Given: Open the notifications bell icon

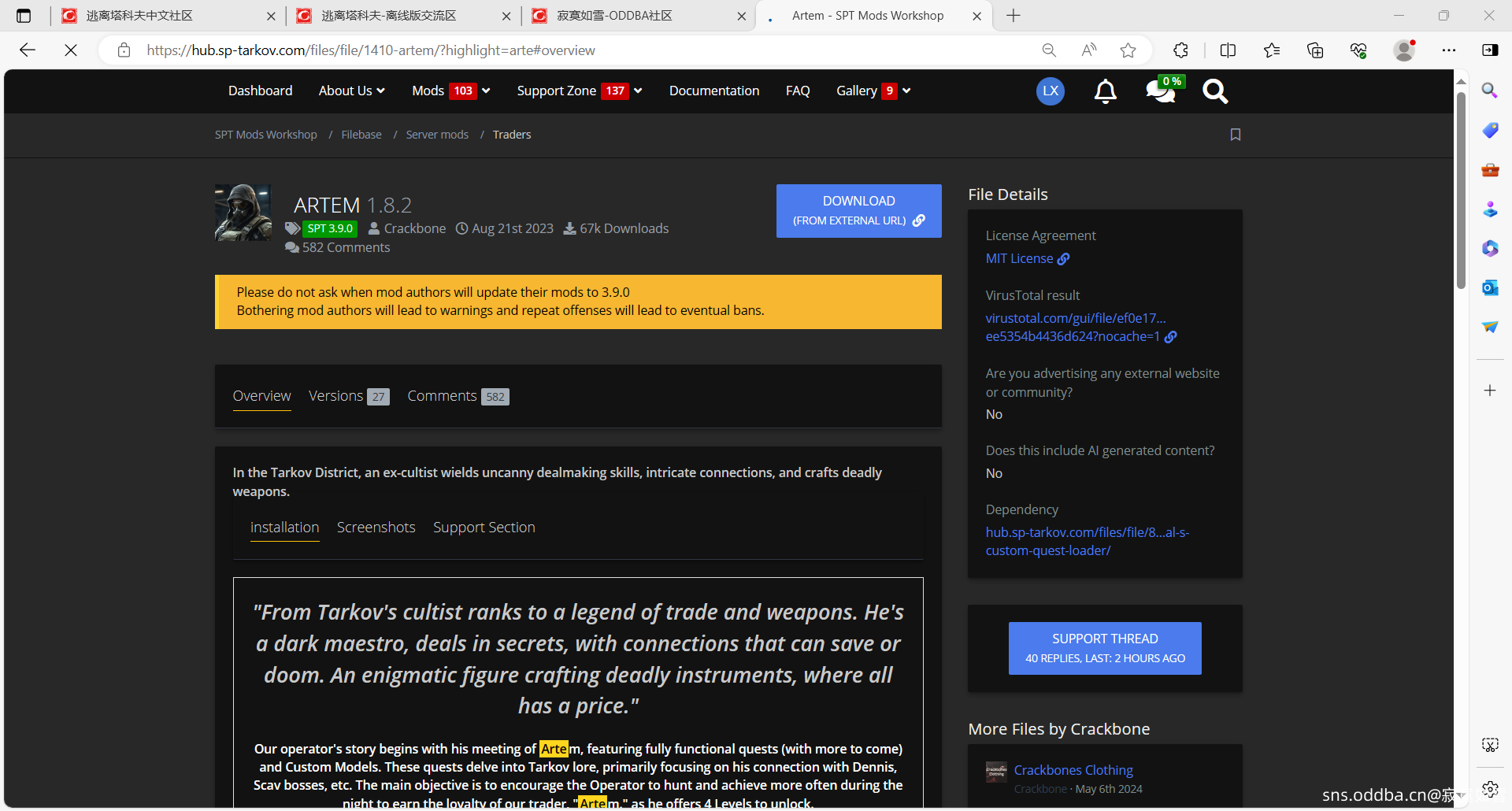Looking at the screenshot, I should (x=1105, y=91).
